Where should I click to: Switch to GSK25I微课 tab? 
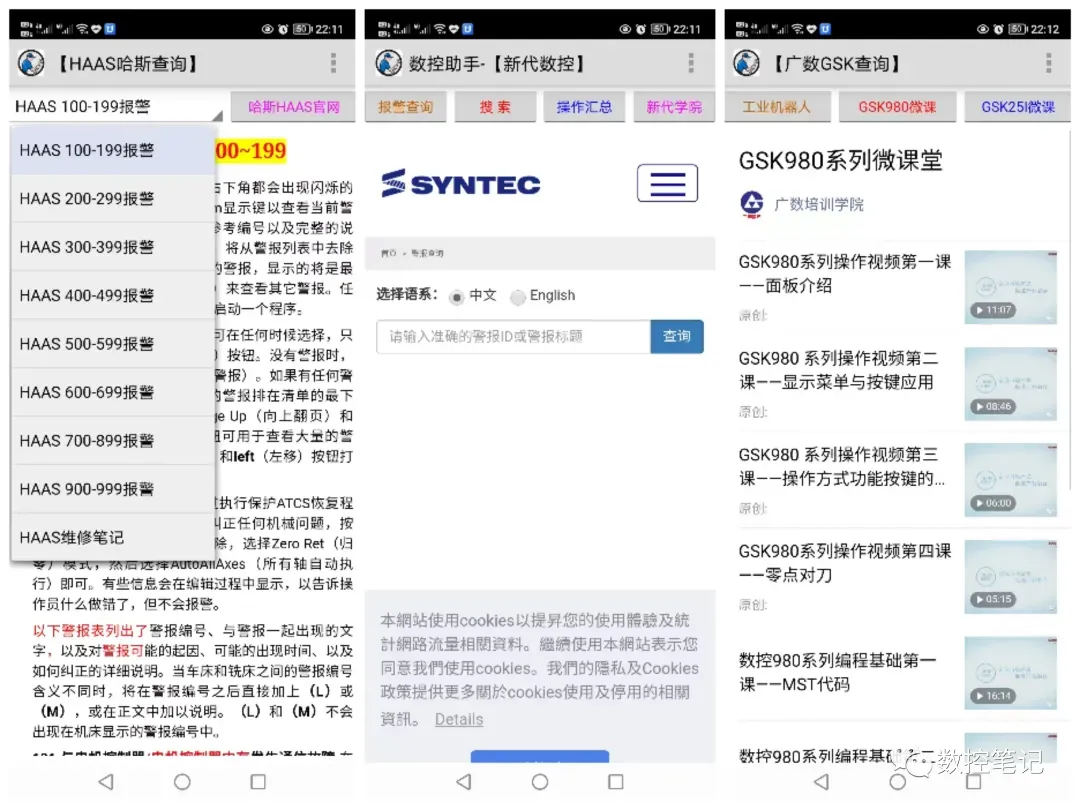coord(1017,107)
